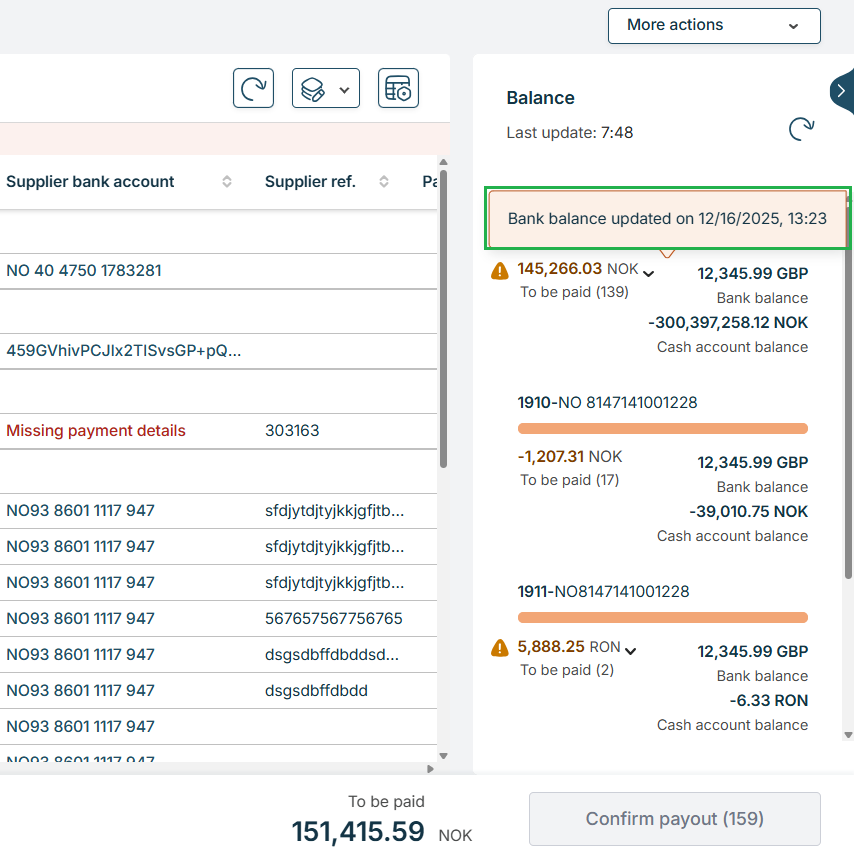Viewport: 854px width, 861px height.
Task: Open the More actions dropdown
Action: click(714, 26)
